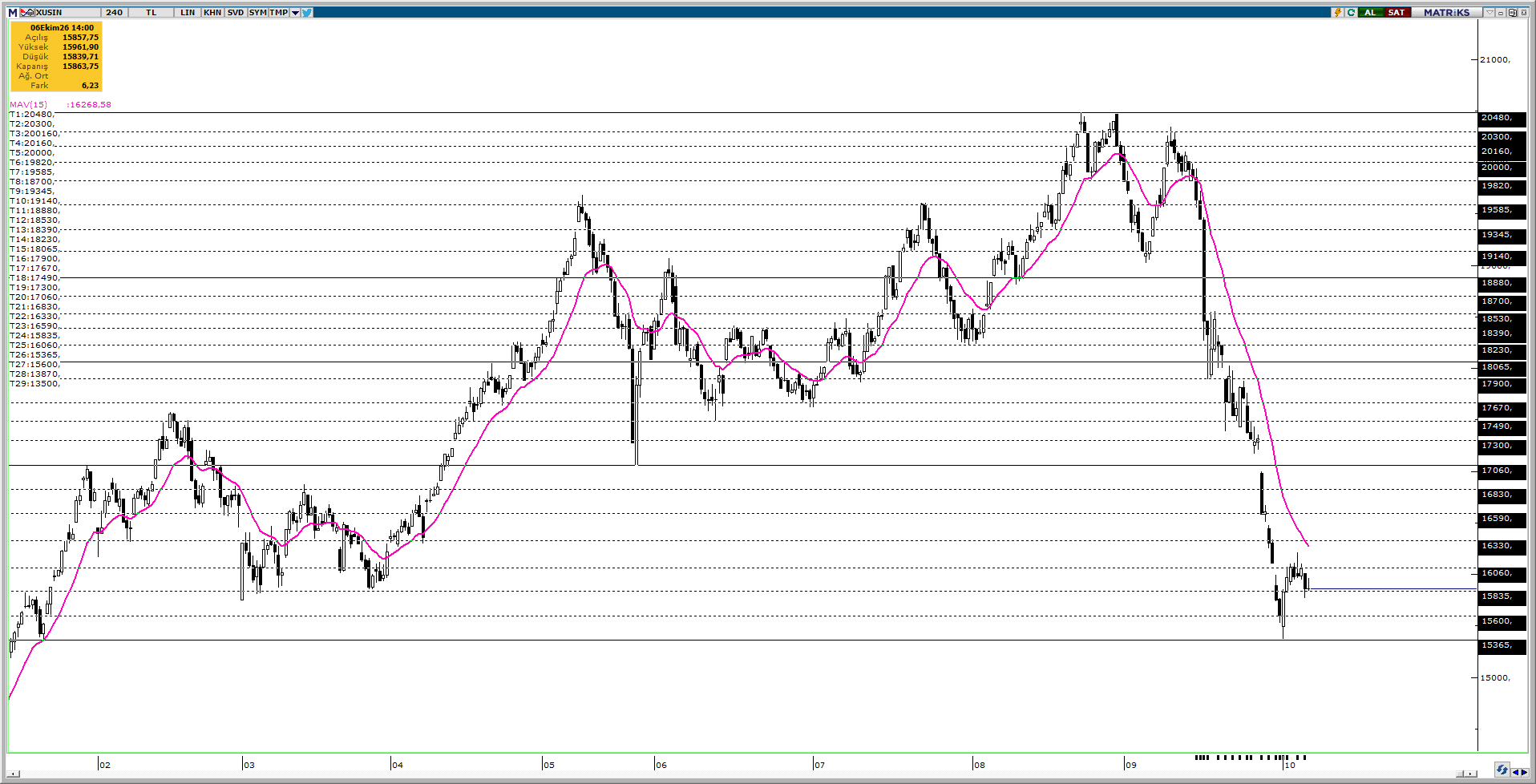Refresh the chart with the green circular arrow
The image size is (1536, 784).
[1351, 13]
